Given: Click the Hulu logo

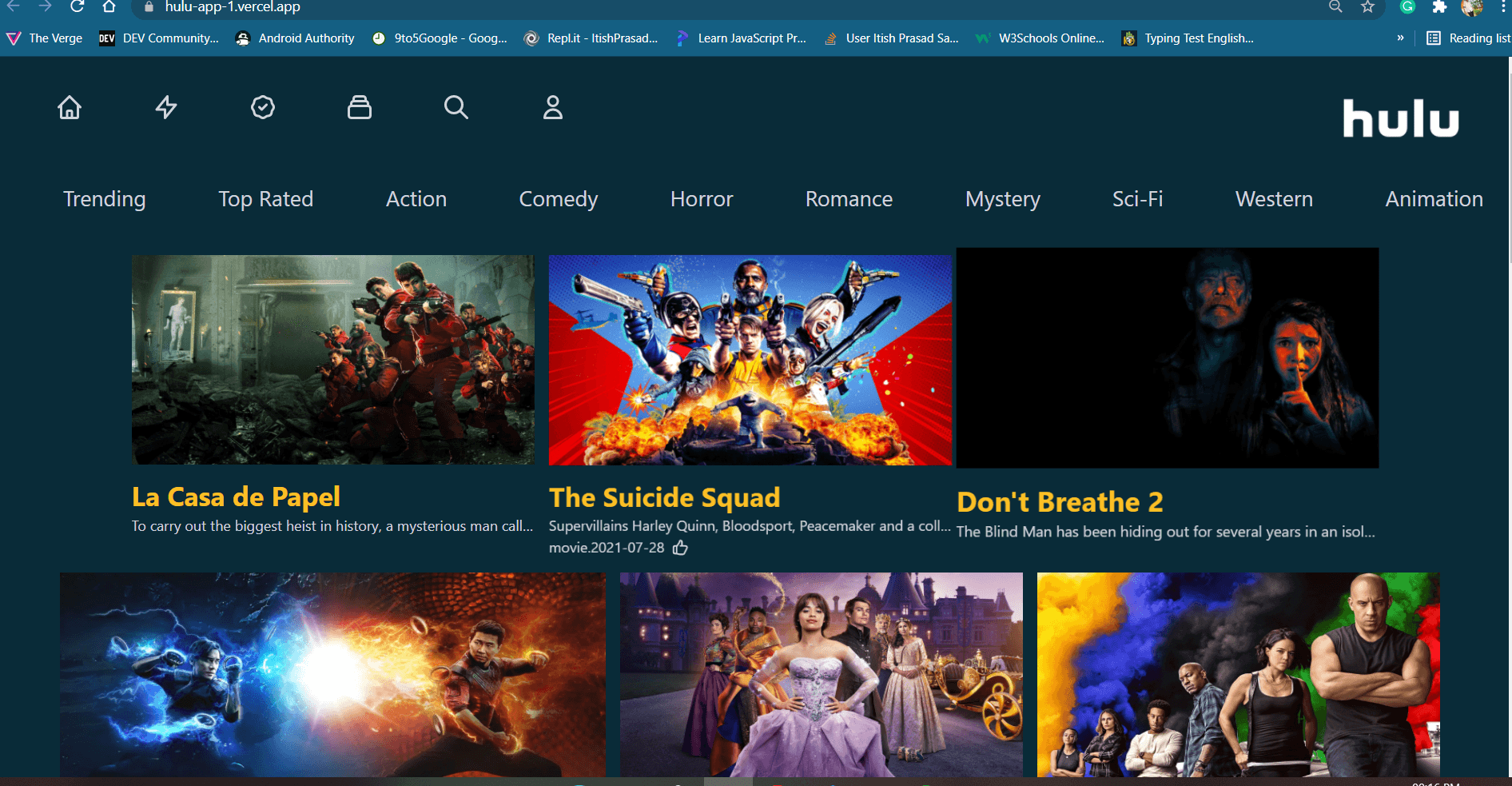Looking at the screenshot, I should 1401,118.
